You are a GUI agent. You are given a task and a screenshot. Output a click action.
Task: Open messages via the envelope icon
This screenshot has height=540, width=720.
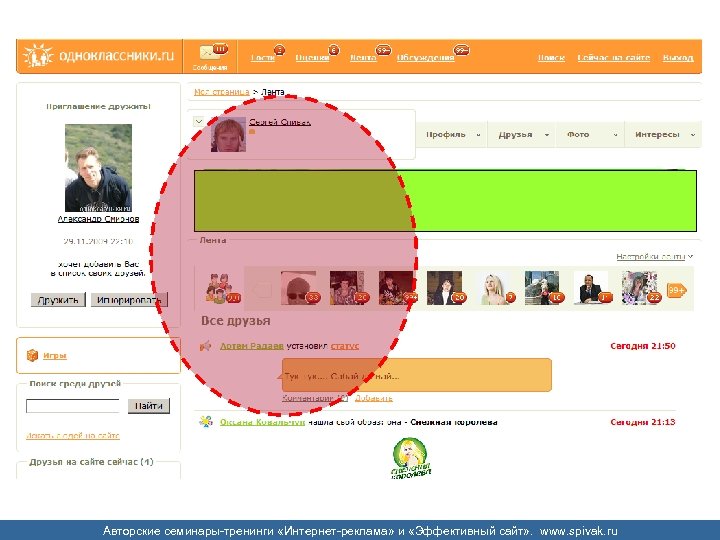point(210,52)
